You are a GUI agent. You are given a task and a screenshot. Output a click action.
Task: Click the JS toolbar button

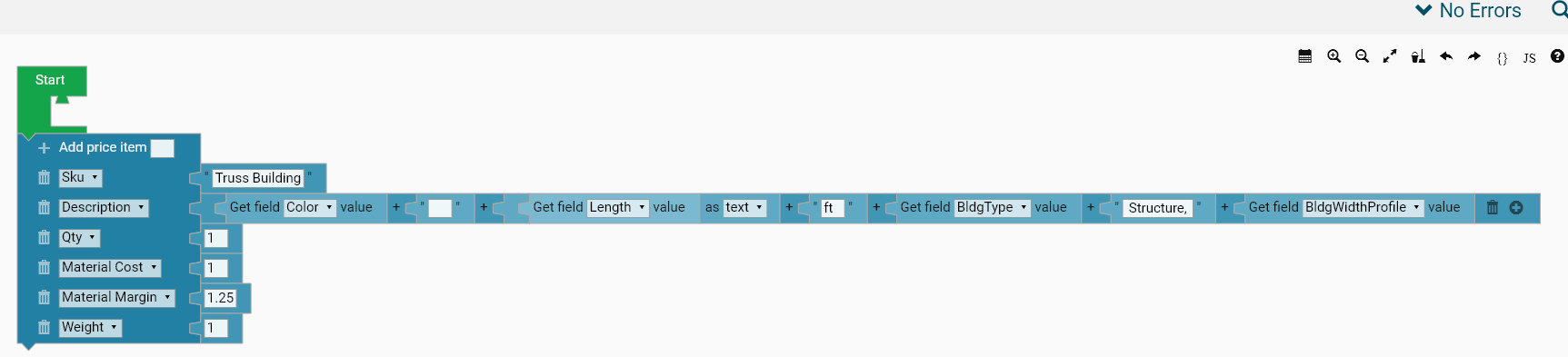pyautogui.click(x=1530, y=58)
